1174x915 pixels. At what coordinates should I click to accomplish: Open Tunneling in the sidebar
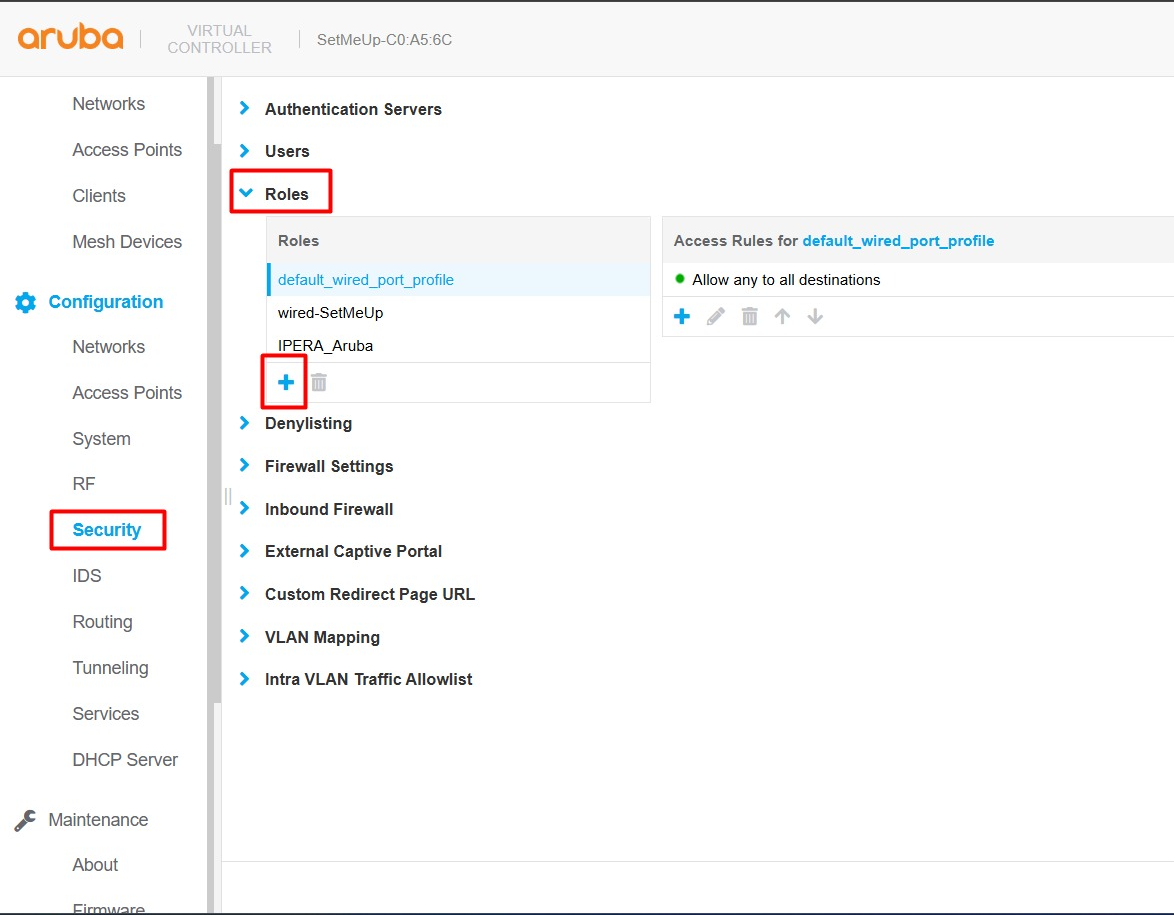(110, 668)
